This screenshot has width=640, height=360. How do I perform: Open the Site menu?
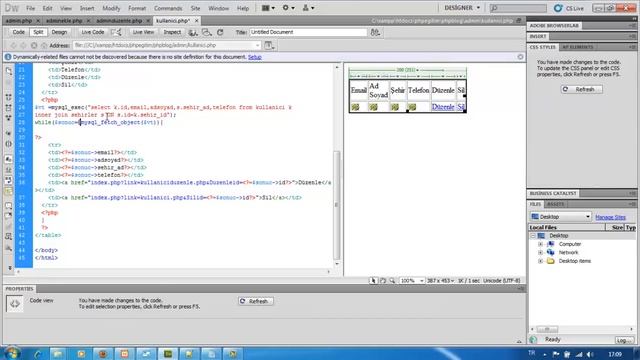[x=195, y=8]
